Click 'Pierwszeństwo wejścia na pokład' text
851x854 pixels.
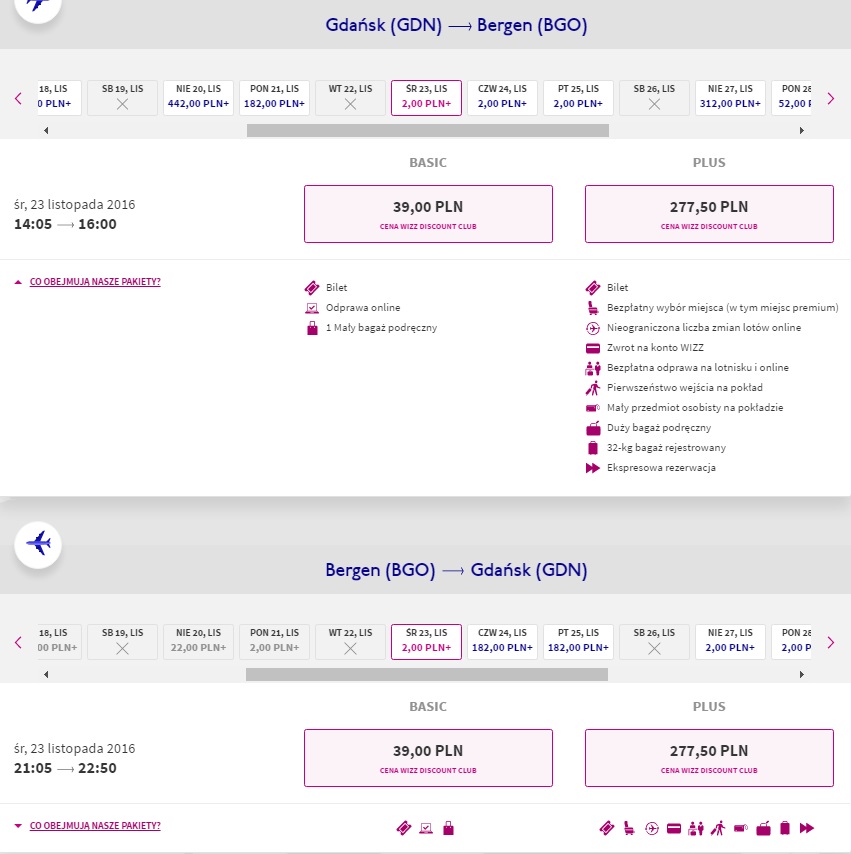685,388
